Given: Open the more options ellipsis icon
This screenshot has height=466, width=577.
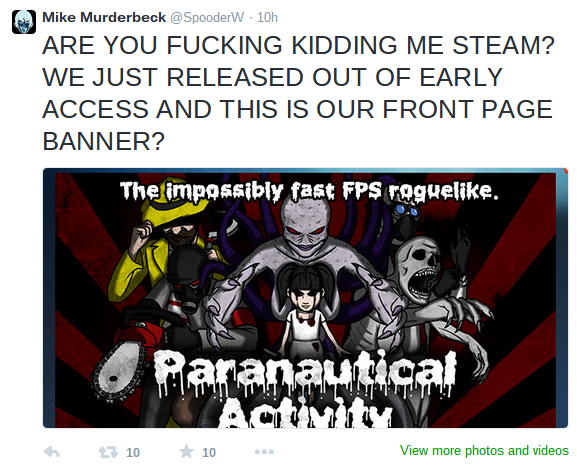Looking at the screenshot, I should (x=264, y=452).
